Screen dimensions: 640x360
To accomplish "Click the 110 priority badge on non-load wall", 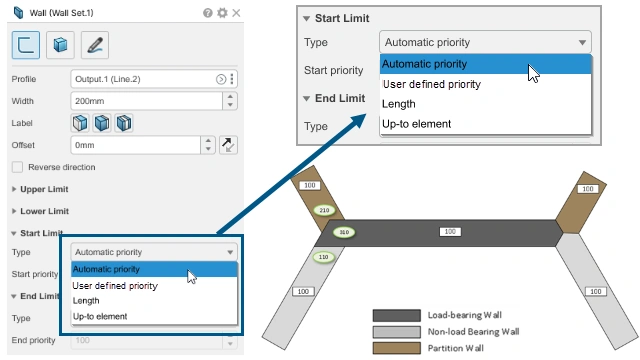I will pyautogui.click(x=324, y=257).
